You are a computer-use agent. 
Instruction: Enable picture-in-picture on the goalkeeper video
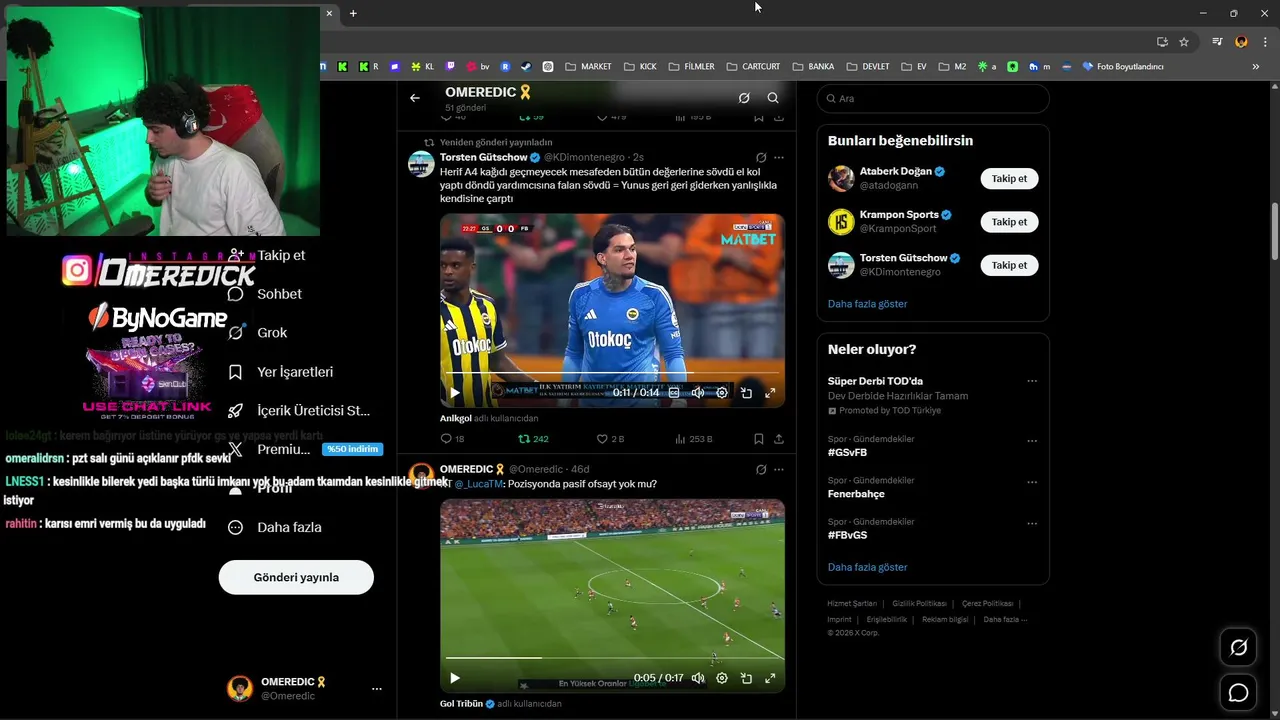pos(746,393)
